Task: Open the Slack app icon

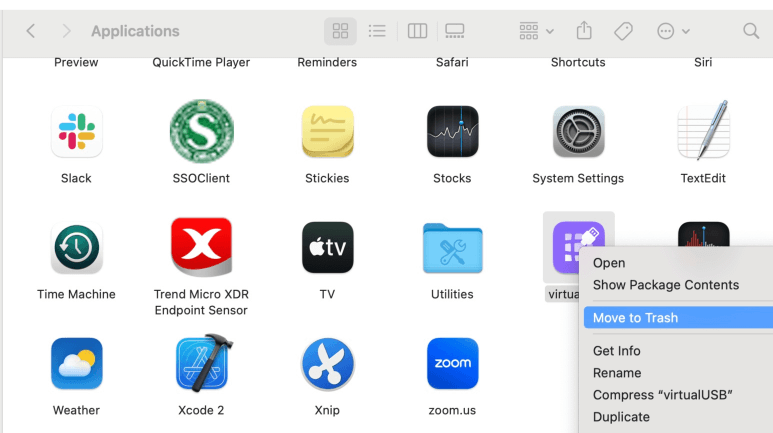Action: (76, 132)
